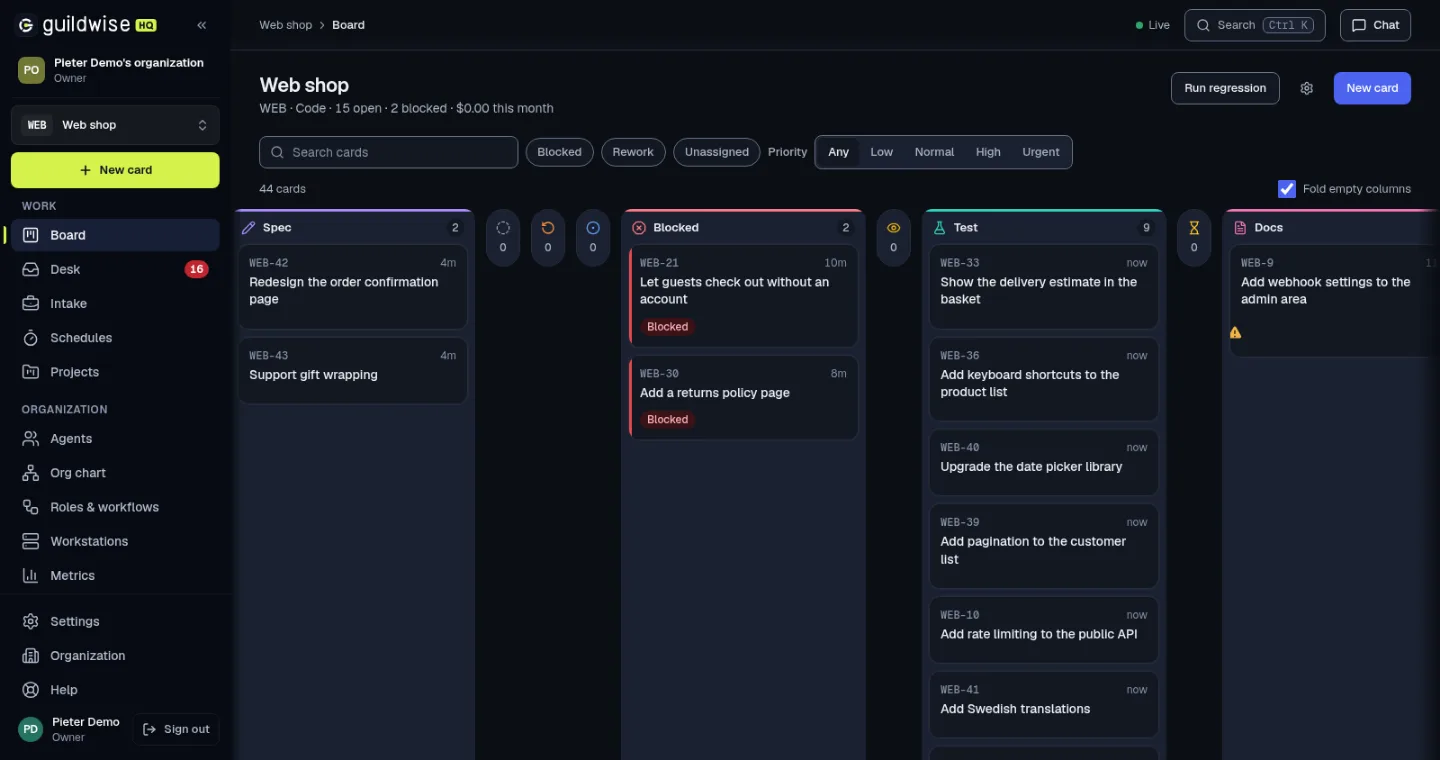Expand the folded hourglass column
This screenshot has width=1440, height=760.
tap(1194, 237)
